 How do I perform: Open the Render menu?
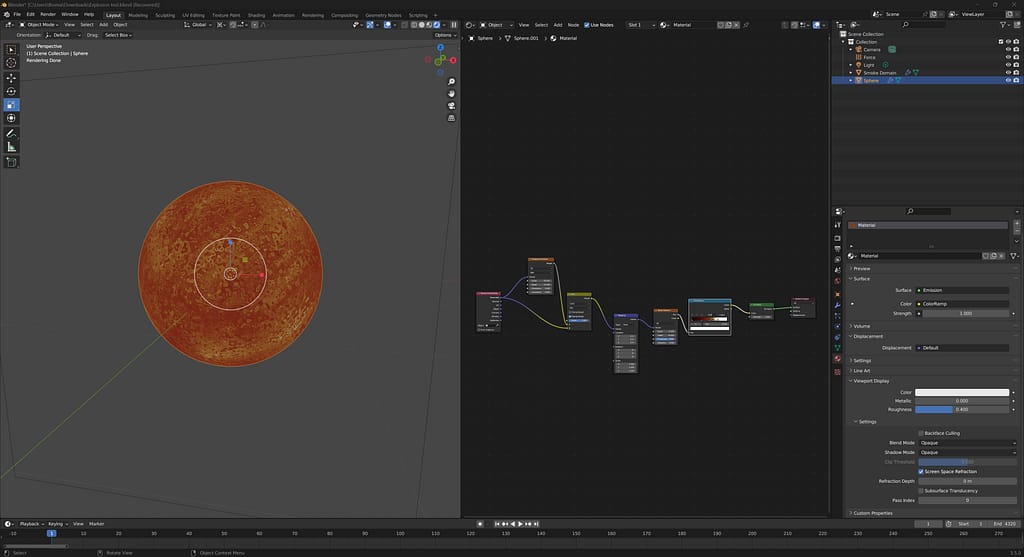[x=48, y=15]
